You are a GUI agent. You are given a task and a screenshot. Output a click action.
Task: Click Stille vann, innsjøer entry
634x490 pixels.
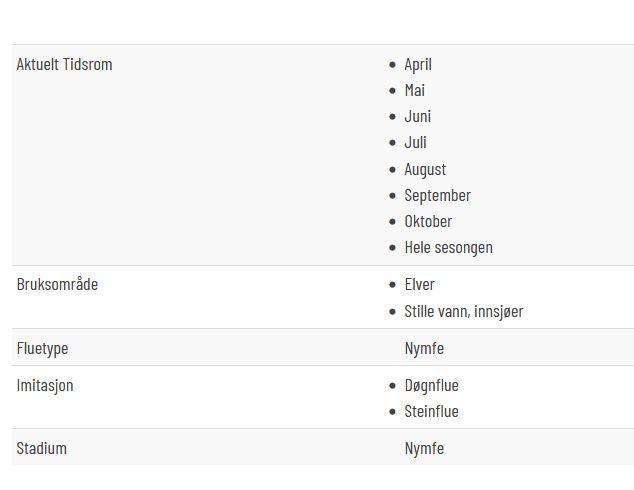(464, 311)
